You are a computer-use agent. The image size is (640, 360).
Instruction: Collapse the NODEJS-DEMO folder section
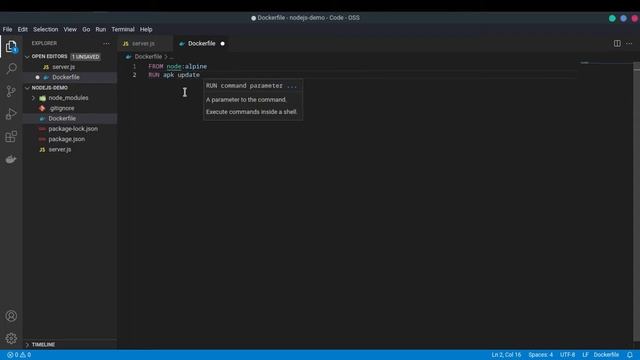(x=27, y=88)
